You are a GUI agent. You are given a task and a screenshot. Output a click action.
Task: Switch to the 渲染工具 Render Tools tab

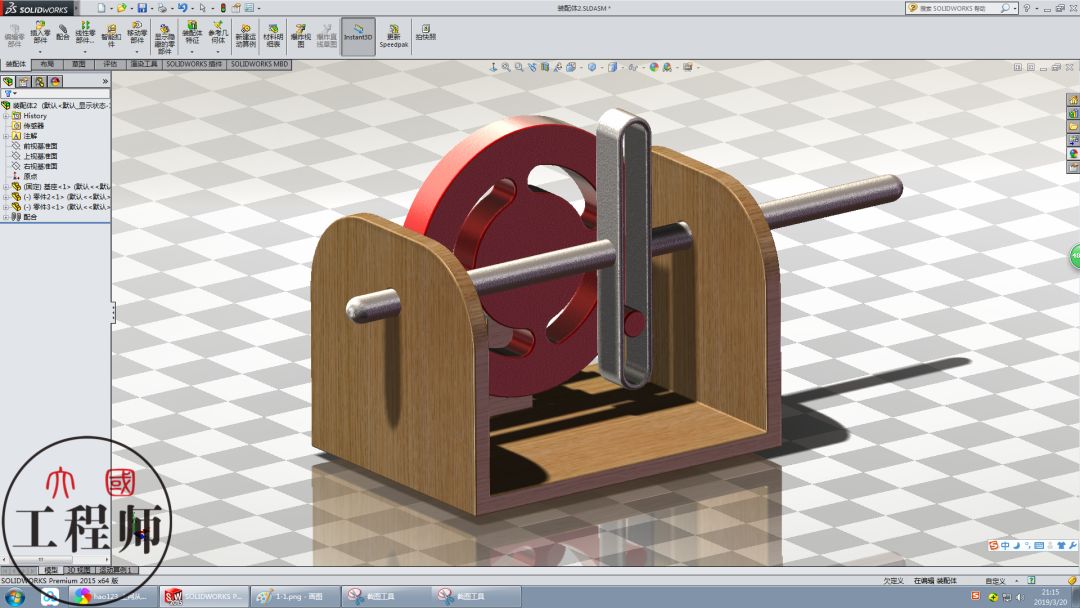pos(144,64)
